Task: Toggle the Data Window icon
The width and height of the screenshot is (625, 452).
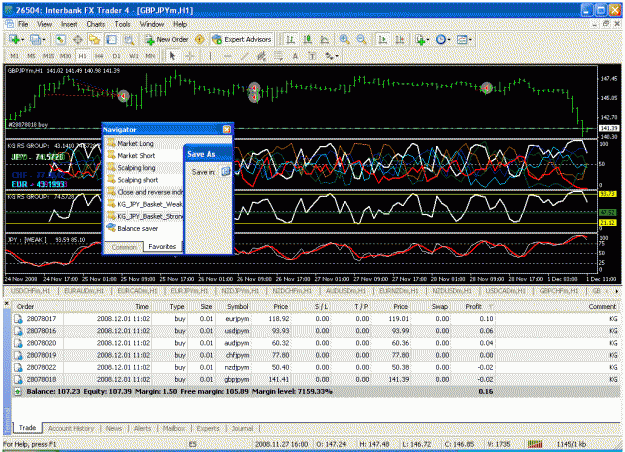Action: (x=78, y=39)
